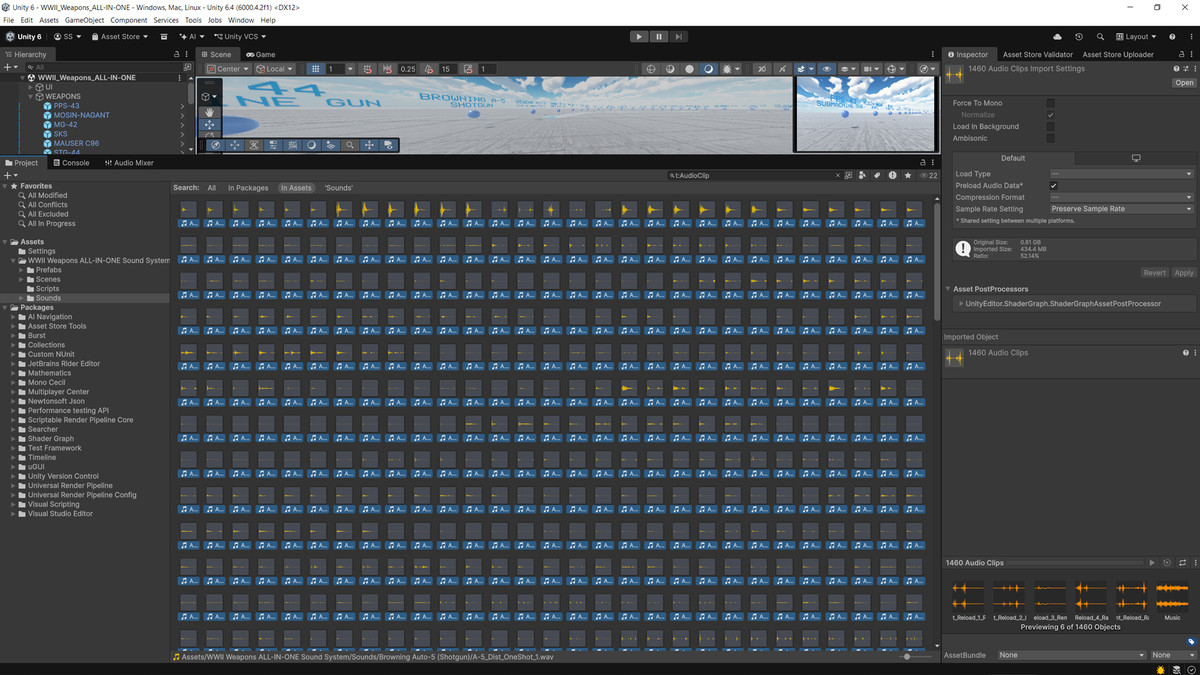Select the Move tool in Scene tools
The image size is (1200, 675).
209,125
